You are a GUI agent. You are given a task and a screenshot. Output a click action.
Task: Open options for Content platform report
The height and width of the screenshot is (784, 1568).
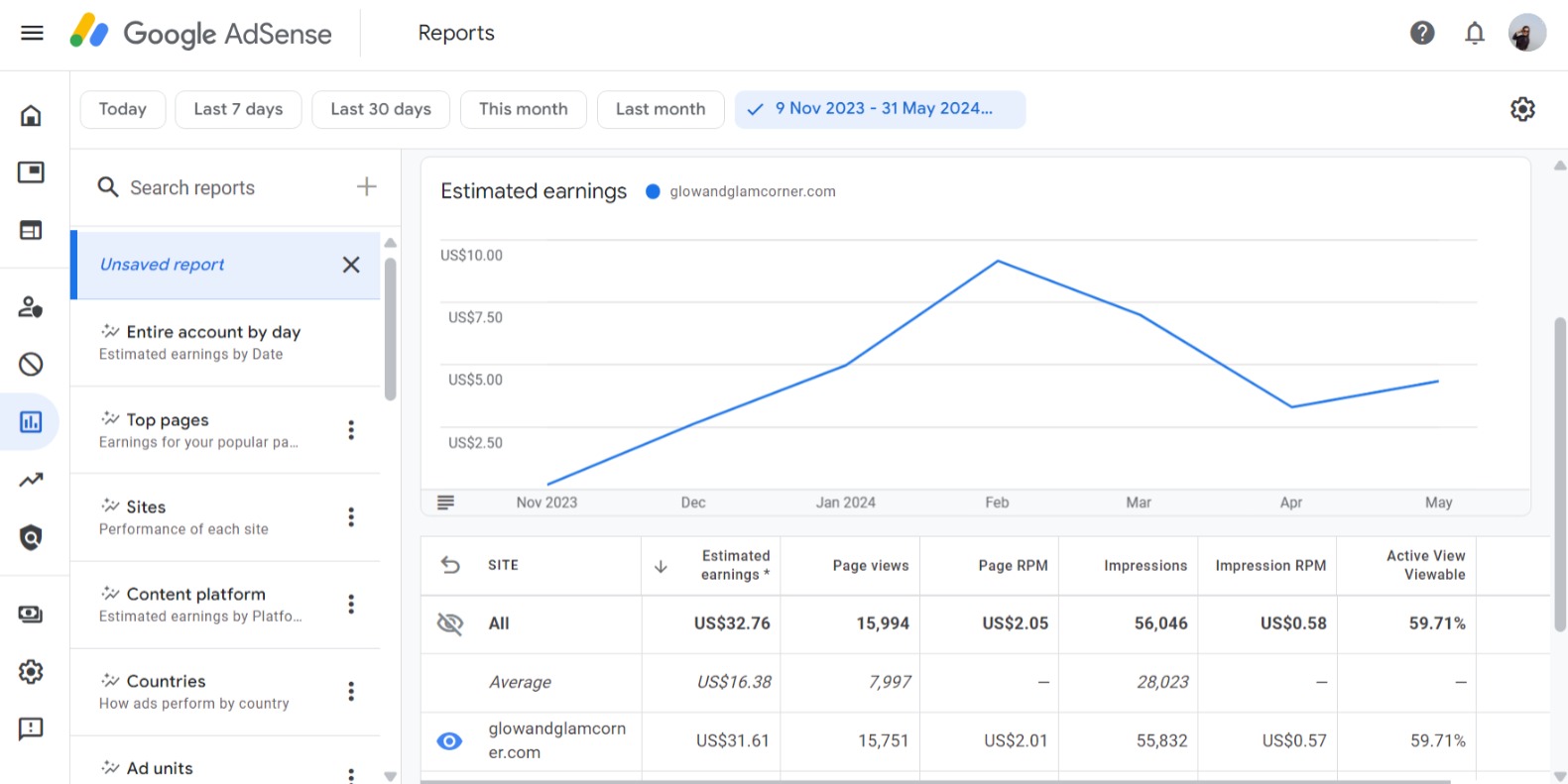[x=351, y=604]
